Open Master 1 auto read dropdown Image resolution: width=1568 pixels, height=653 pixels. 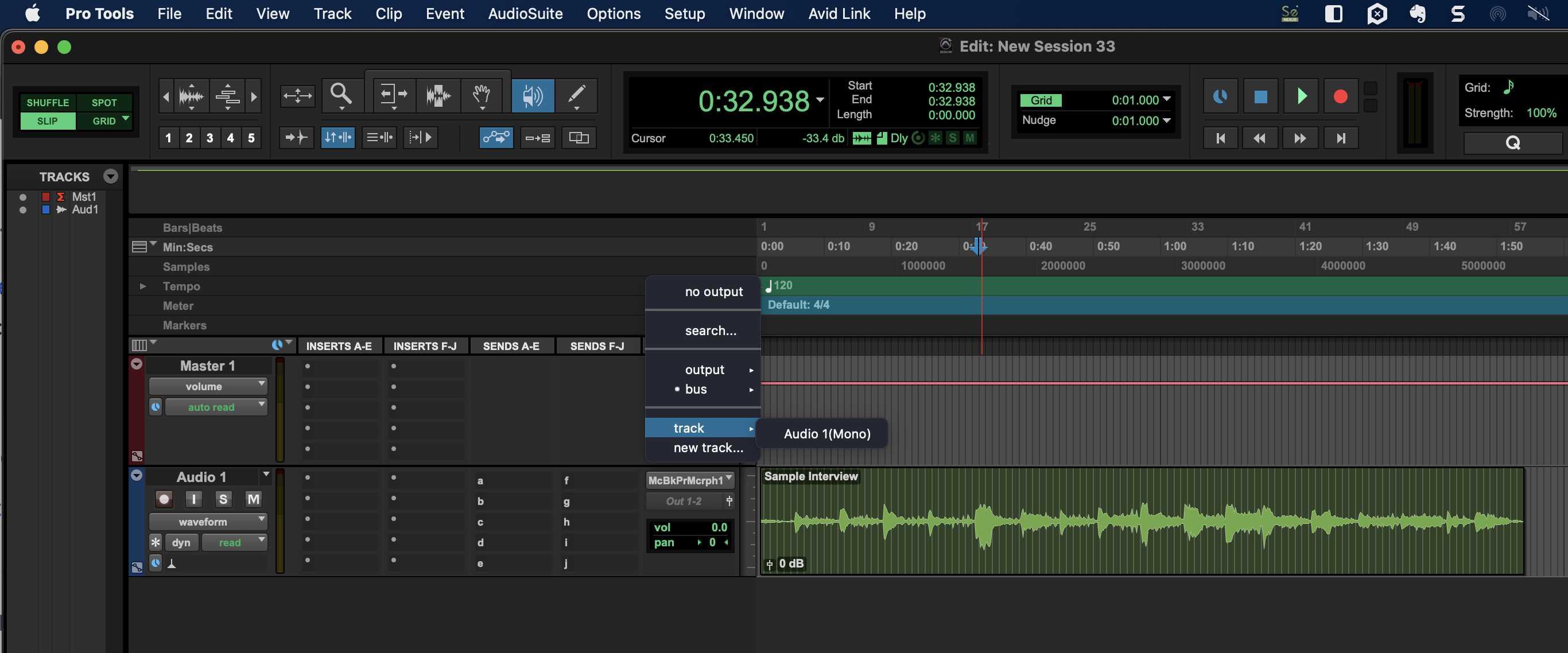(x=216, y=407)
